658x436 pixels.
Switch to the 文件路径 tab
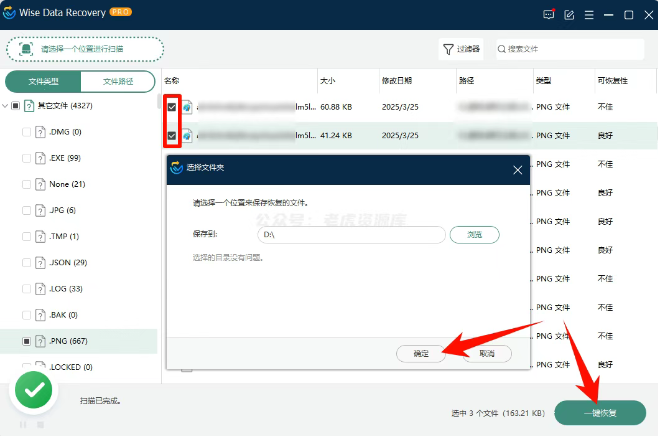pos(119,81)
